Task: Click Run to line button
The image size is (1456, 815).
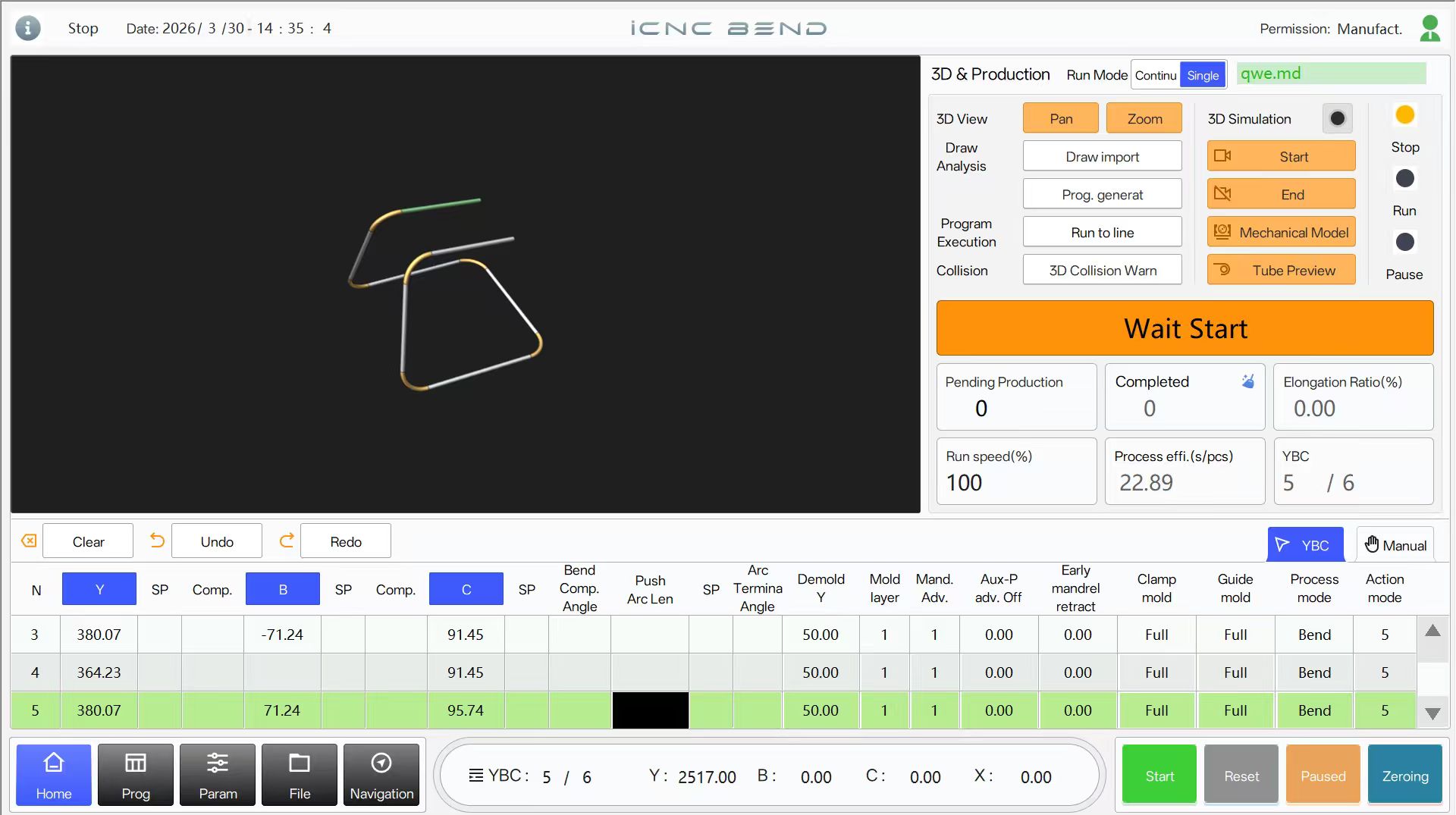Action: coord(1103,232)
